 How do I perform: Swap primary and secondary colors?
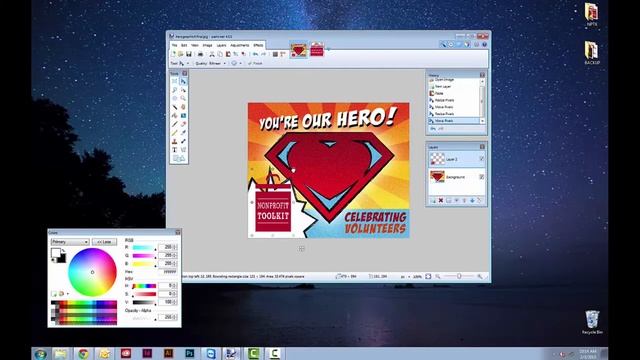(x=63, y=251)
